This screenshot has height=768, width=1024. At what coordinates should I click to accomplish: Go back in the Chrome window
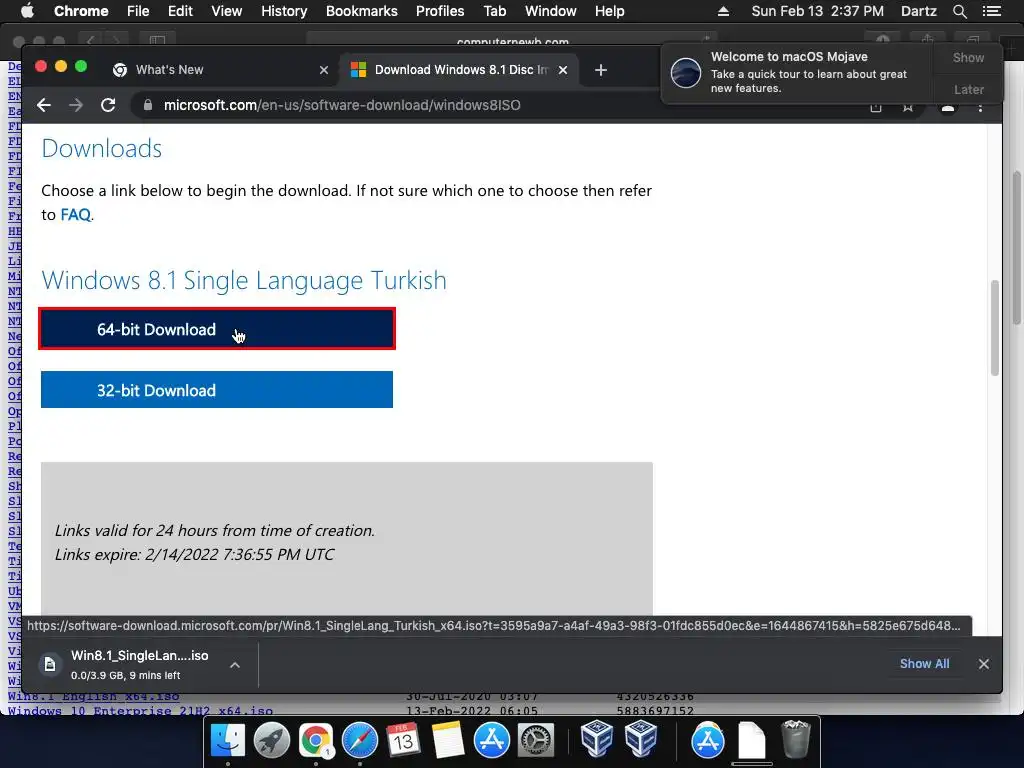pos(44,105)
